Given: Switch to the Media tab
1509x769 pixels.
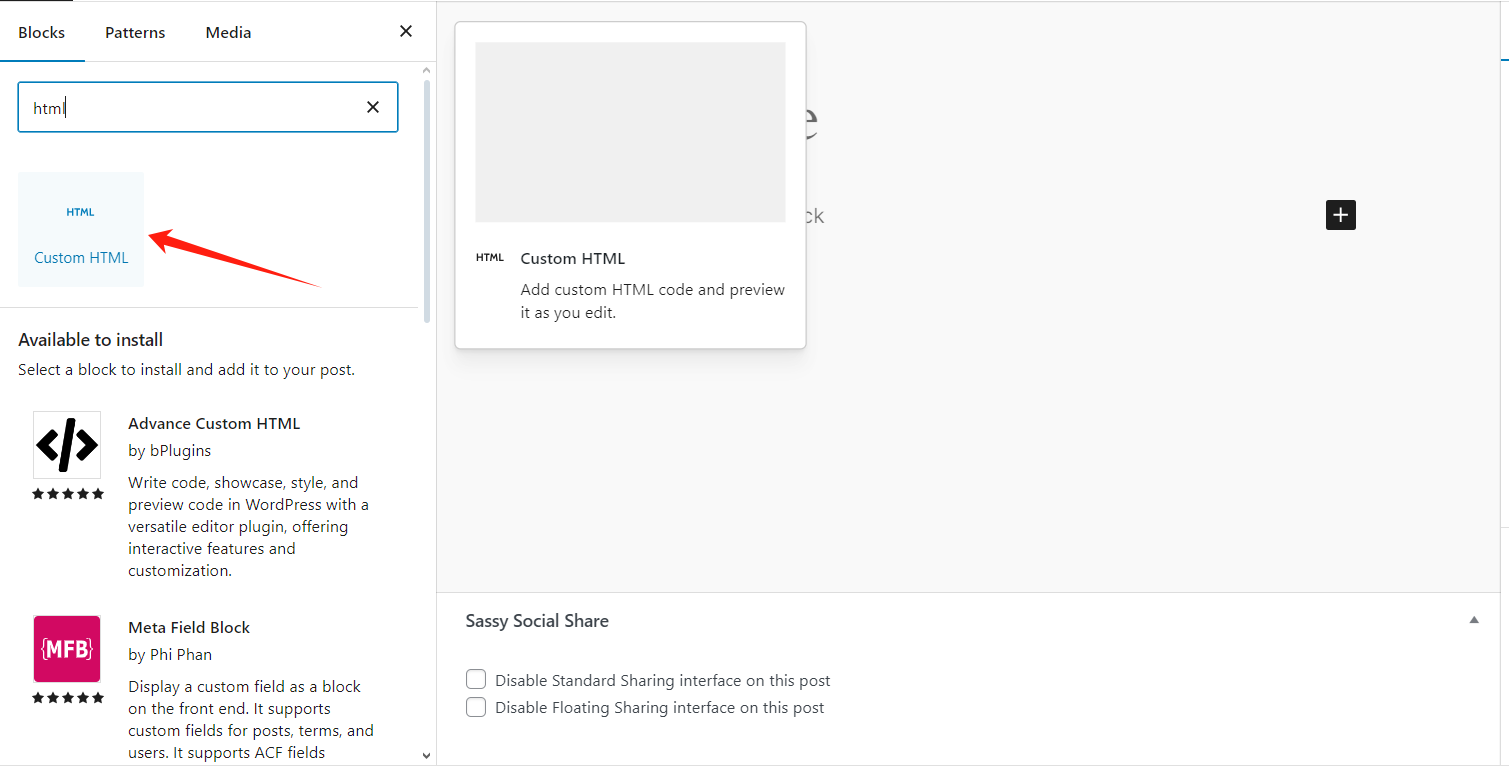Looking at the screenshot, I should [x=227, y=31].
